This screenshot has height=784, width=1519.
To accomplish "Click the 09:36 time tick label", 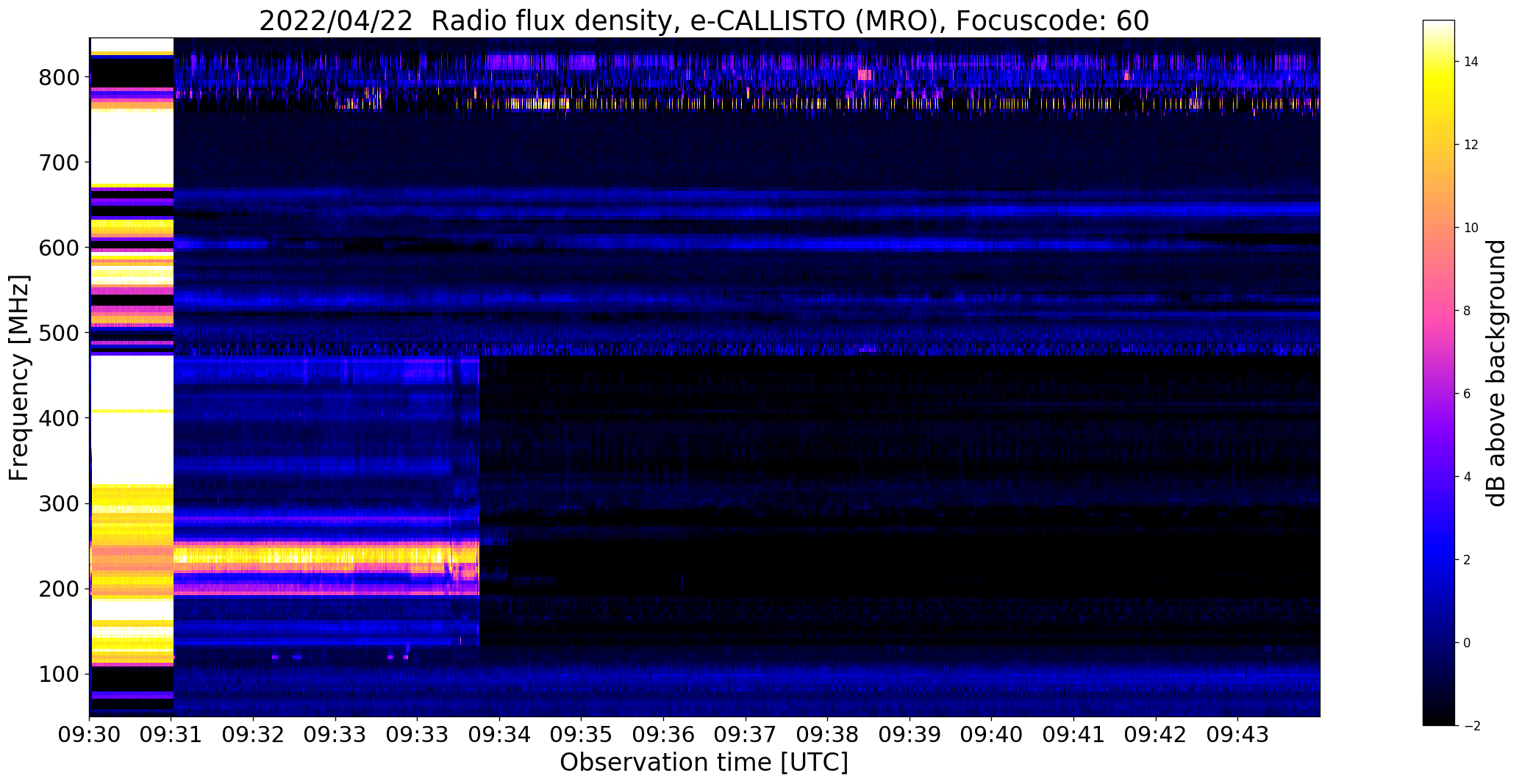I will coord(664,735).
